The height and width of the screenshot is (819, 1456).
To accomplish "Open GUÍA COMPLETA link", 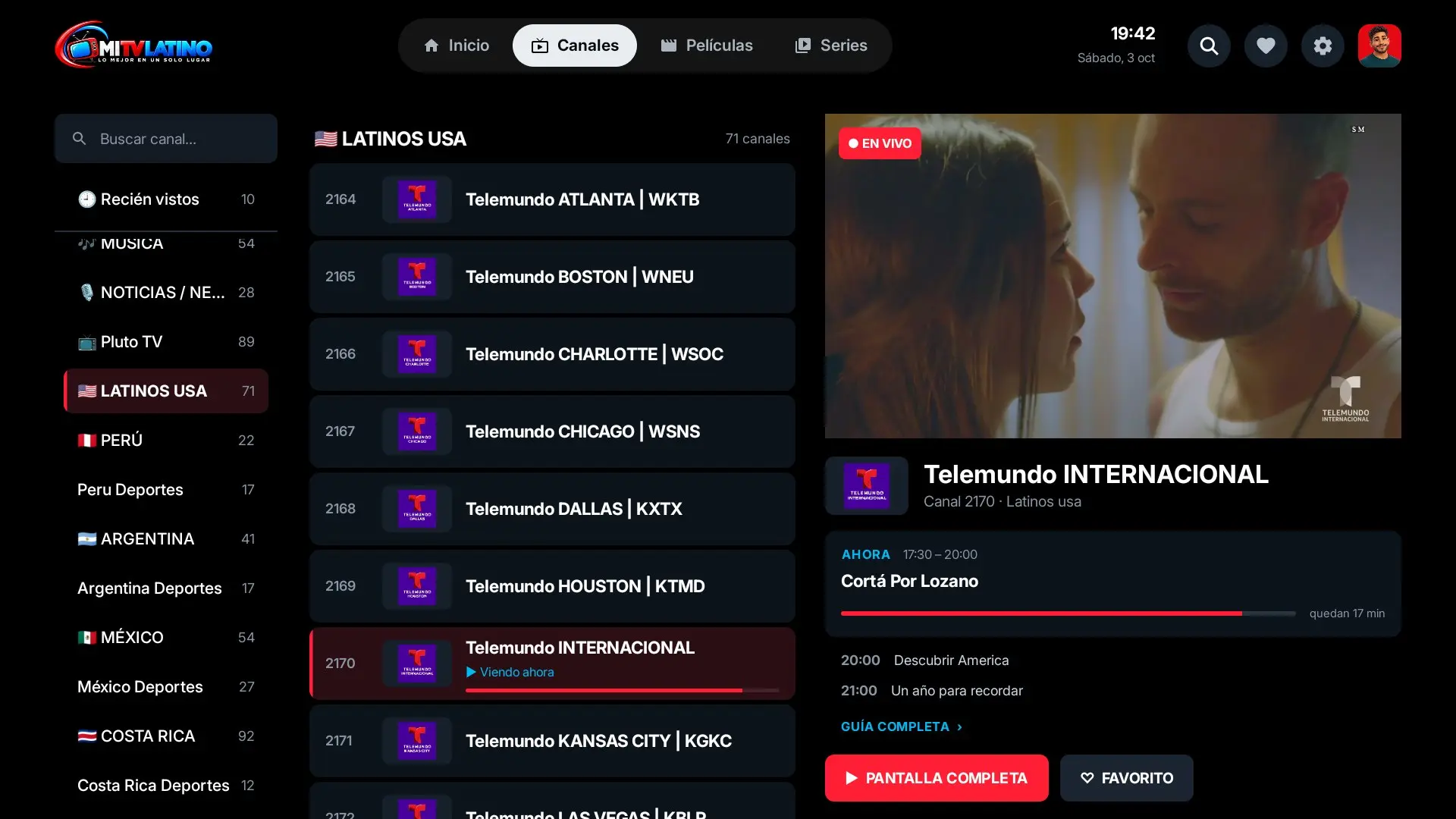I will pyautogui.click(x=902, y=726).
